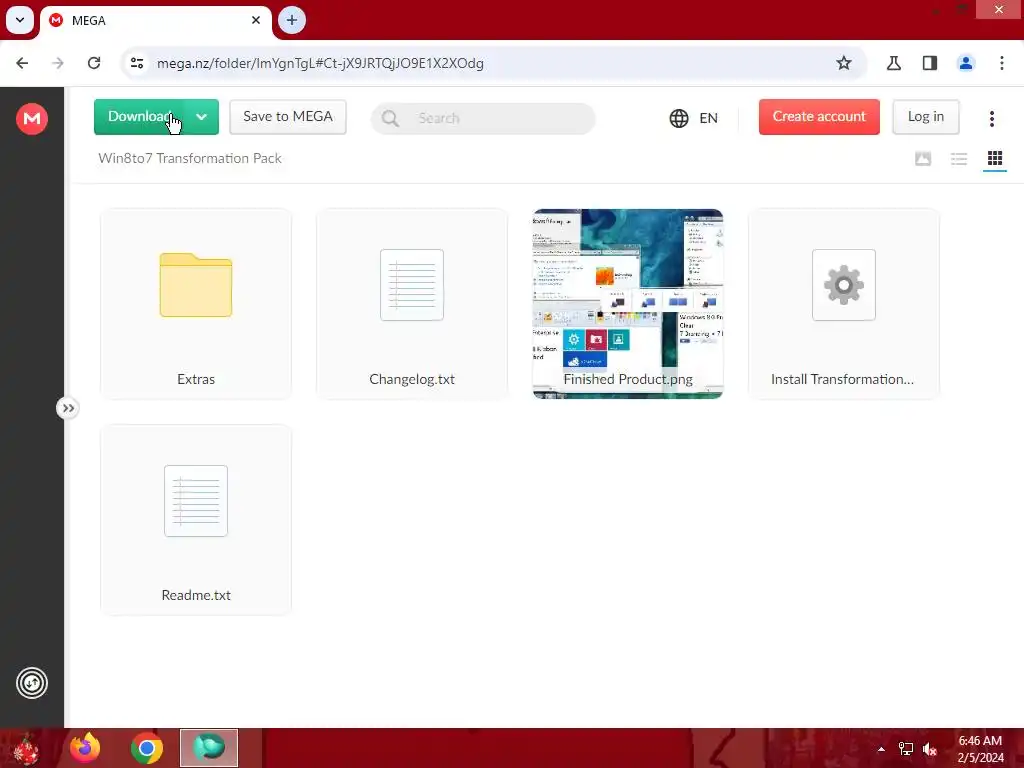View site information icon in address bar
The width and height of the screenshot is (1024, 768).
(137, 63)
